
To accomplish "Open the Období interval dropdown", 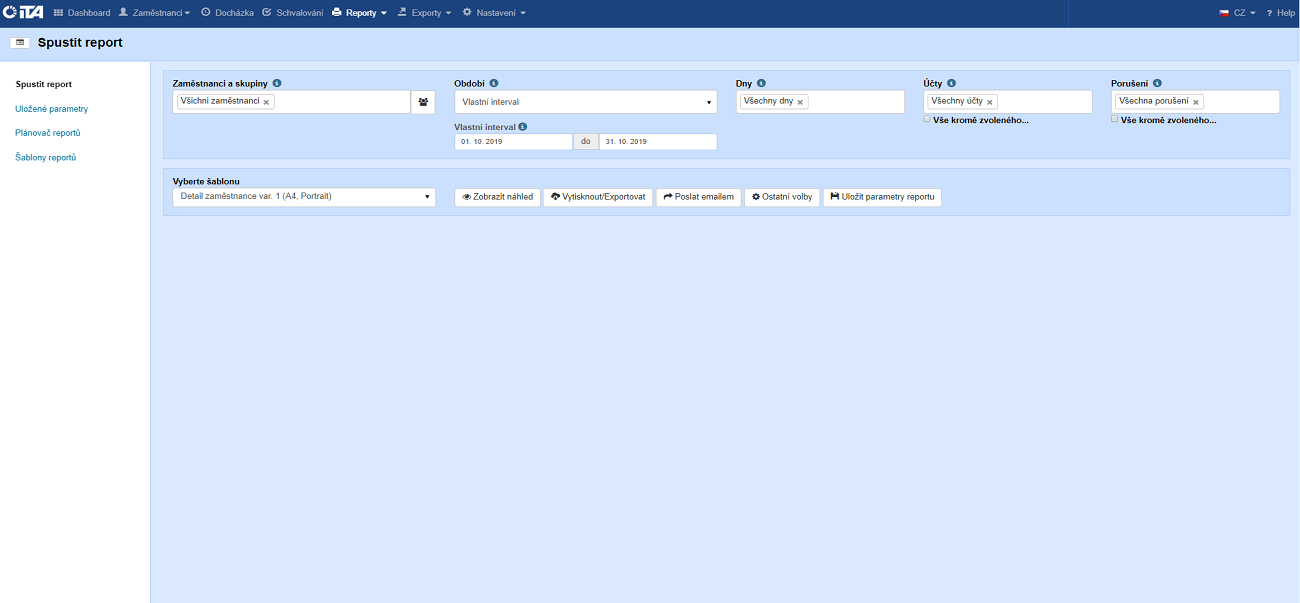I will [585, 102].
